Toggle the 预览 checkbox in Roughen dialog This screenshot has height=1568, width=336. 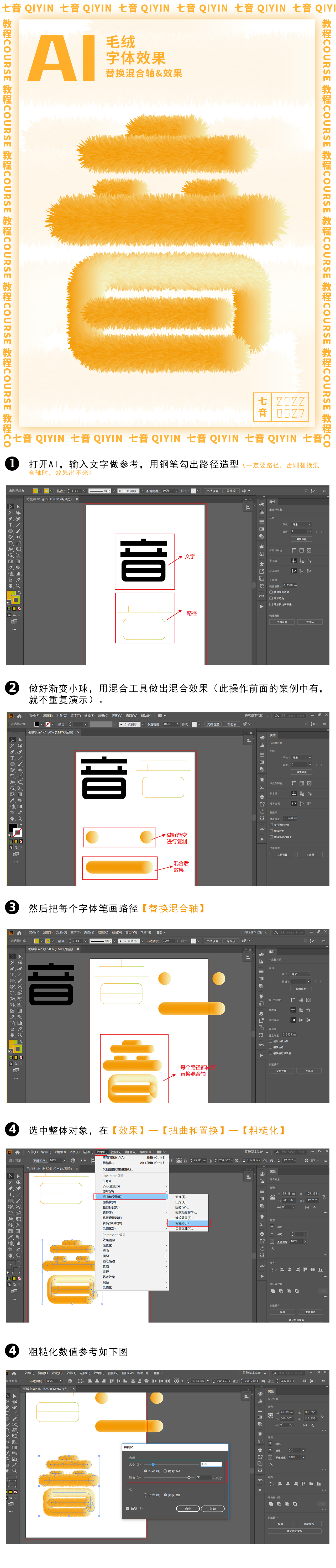click(127, 1508)
